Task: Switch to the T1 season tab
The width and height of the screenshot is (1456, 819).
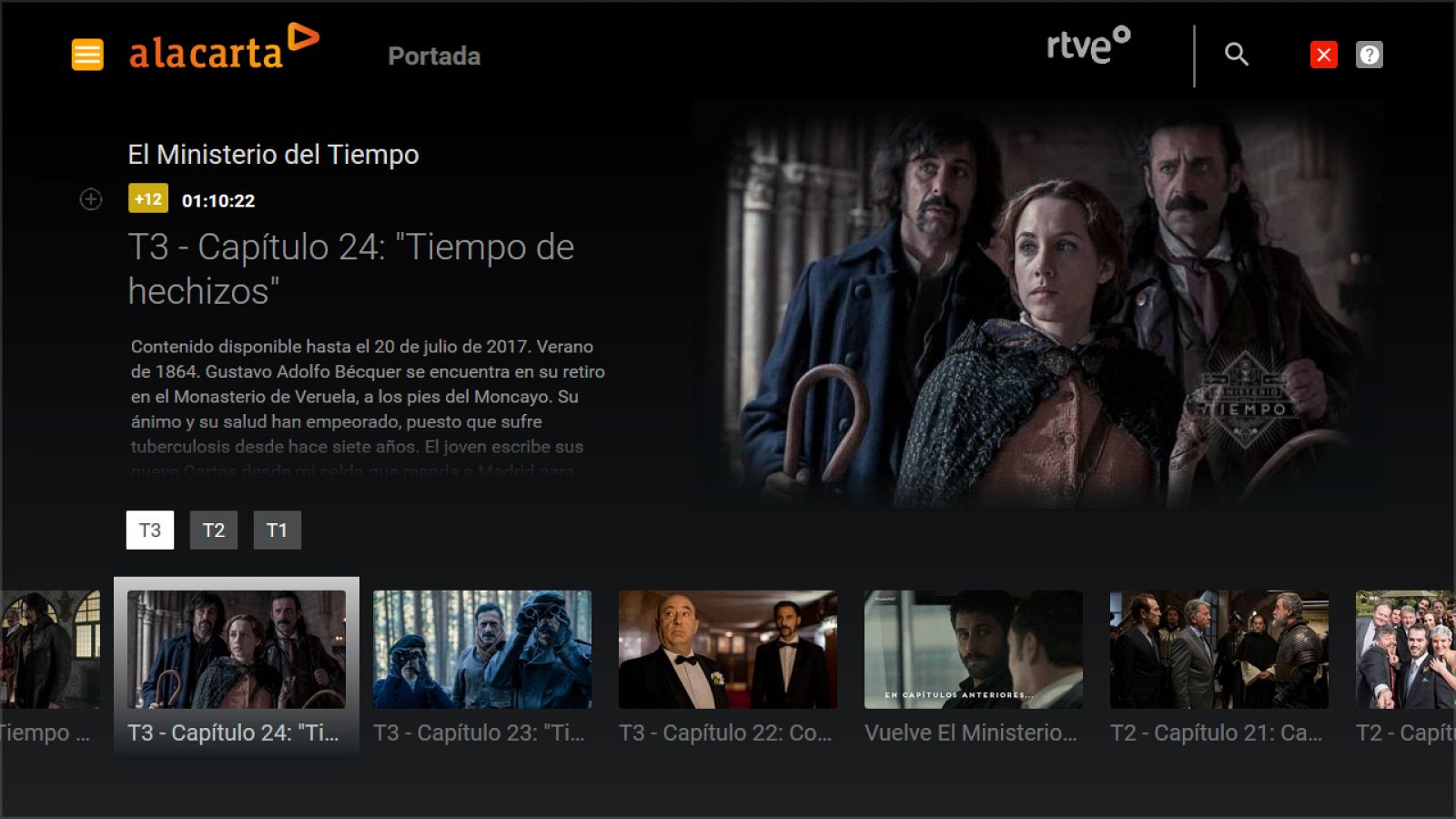Action: tap(277, 530)
